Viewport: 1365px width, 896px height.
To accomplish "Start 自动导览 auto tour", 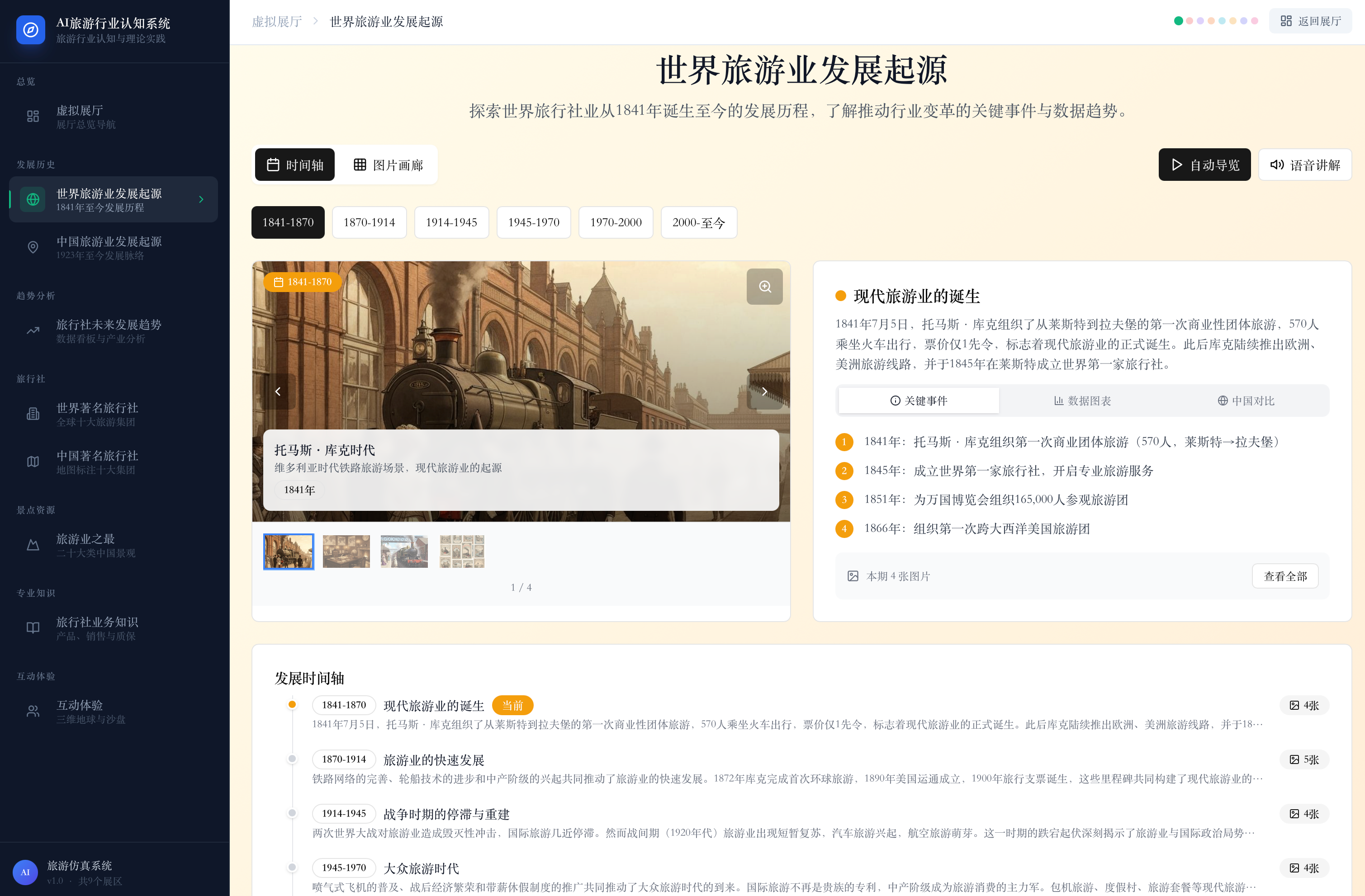I will [1204, 165].
